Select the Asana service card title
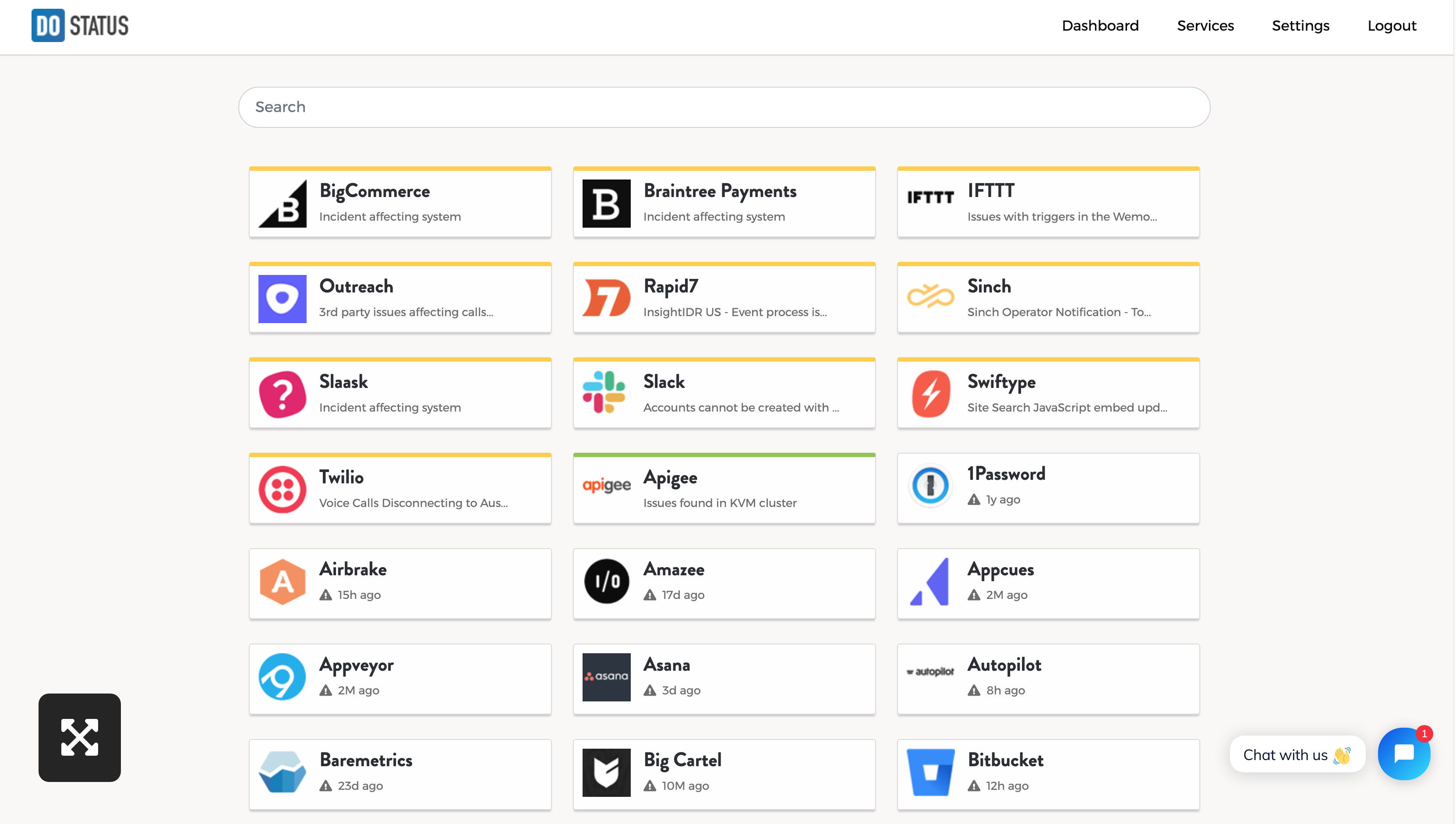The image size is (1456, 824). tap(666, 664)
